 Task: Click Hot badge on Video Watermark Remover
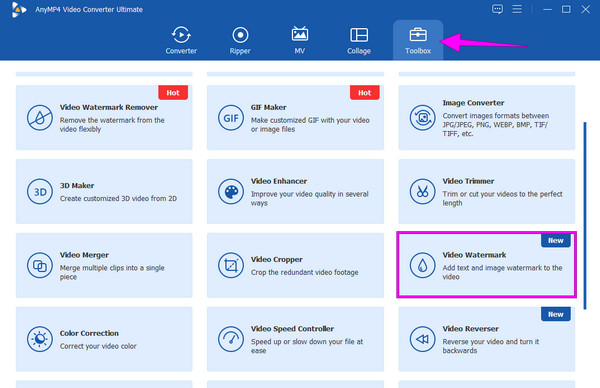pos(173,93)
